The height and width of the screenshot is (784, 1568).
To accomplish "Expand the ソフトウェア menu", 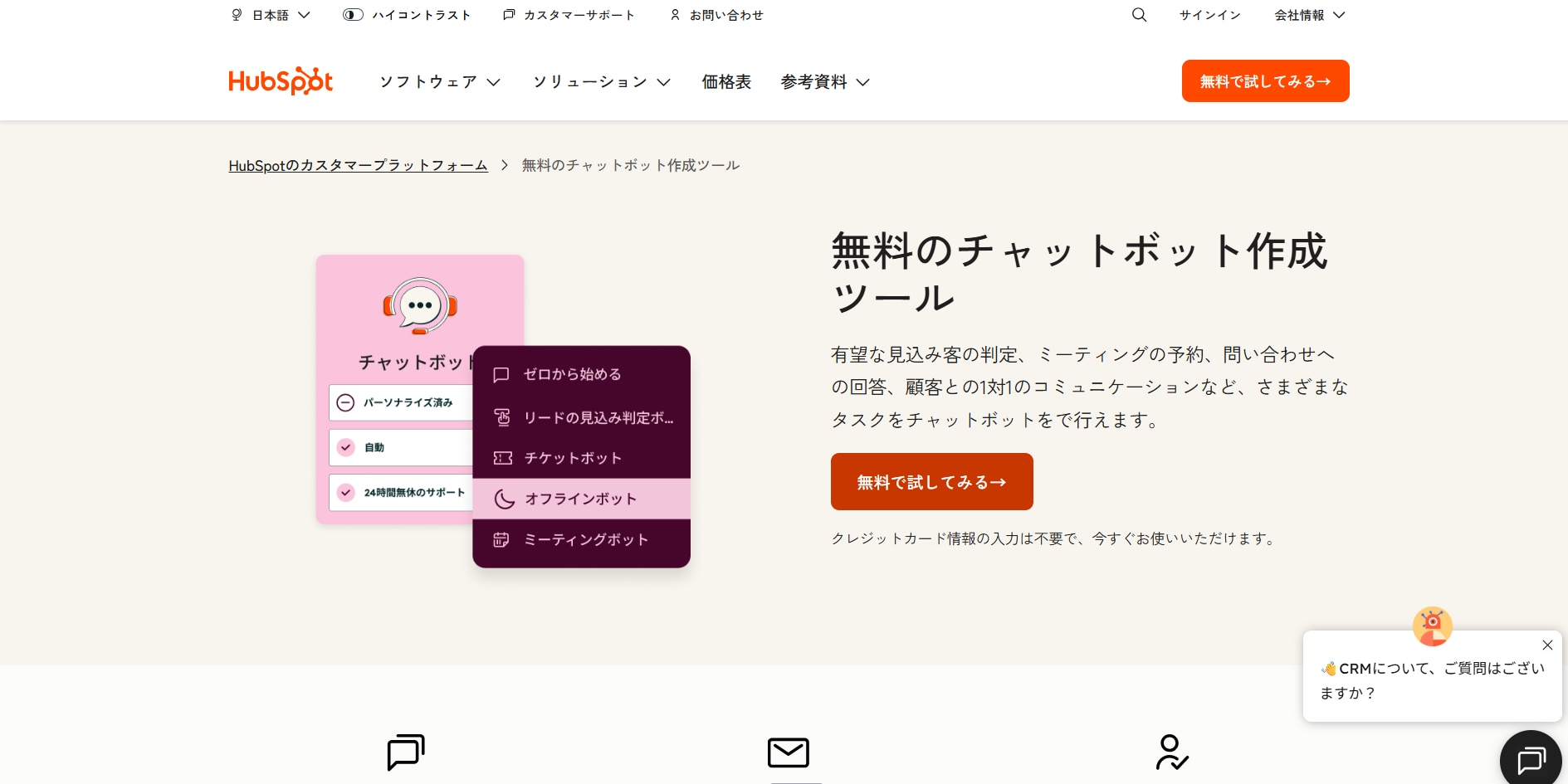I will point(440,82).
